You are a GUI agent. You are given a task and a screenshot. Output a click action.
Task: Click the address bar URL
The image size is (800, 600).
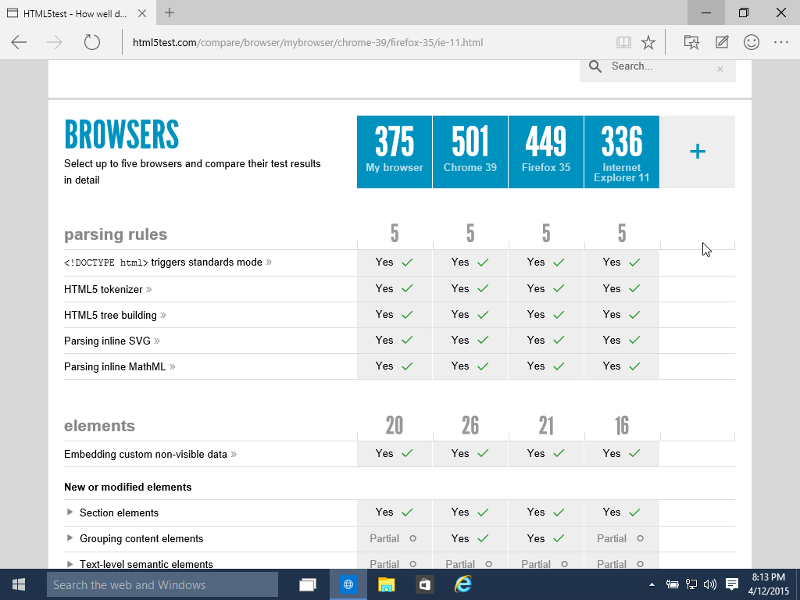(x=308, y=42)
